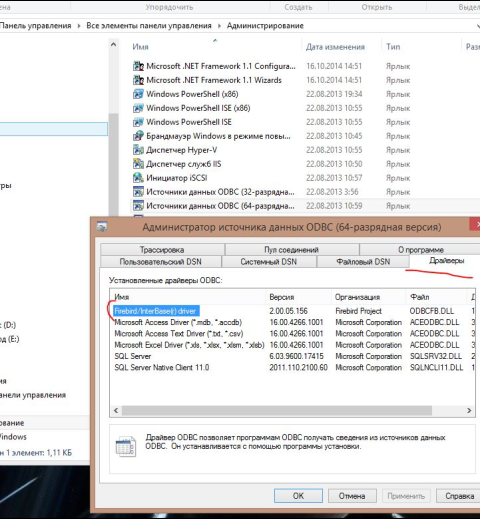
Task: Select the Инициатор iSCSI icon
Action: (138, 178)
